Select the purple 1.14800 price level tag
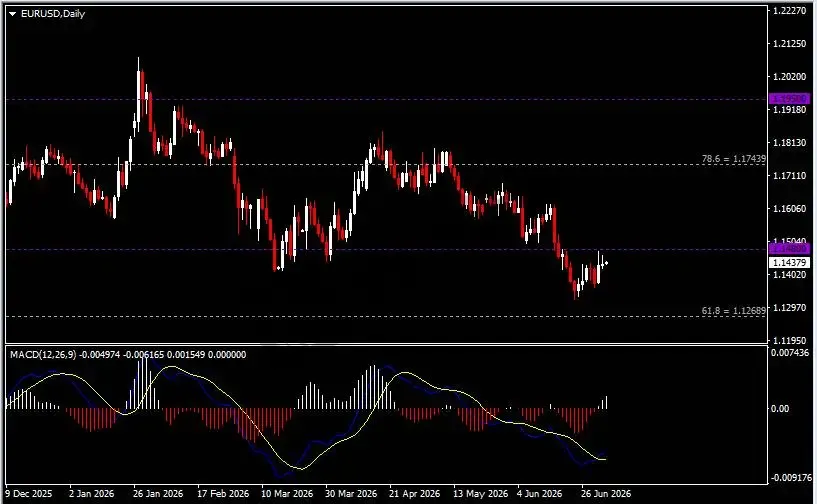The width and height of the screenshot is (817, 504). point(789,249)
